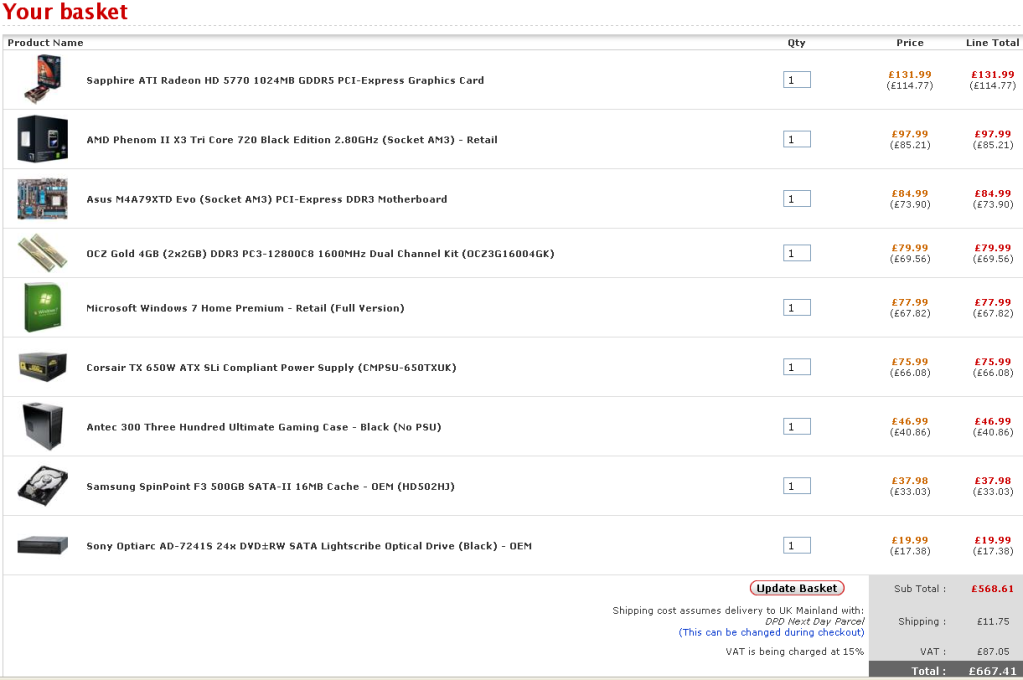Open the Corsair TX 650W power supply thumbnail

click(x=43, y=367)
